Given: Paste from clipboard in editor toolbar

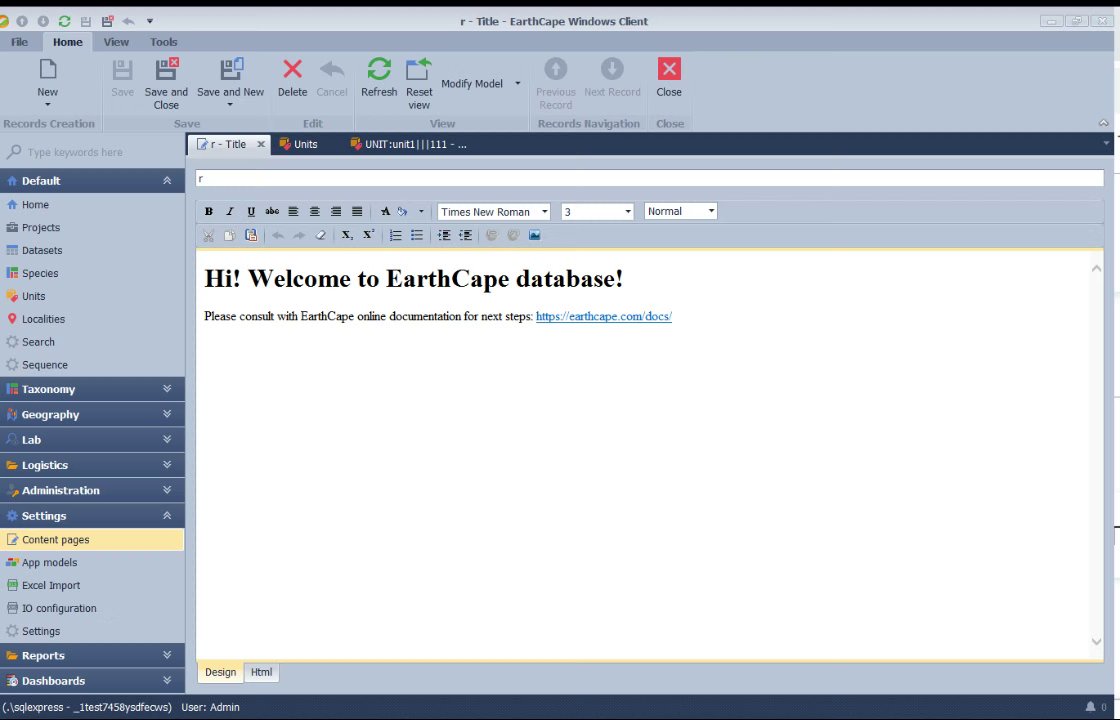Looking at the screenshot, I should click(251, 235).
